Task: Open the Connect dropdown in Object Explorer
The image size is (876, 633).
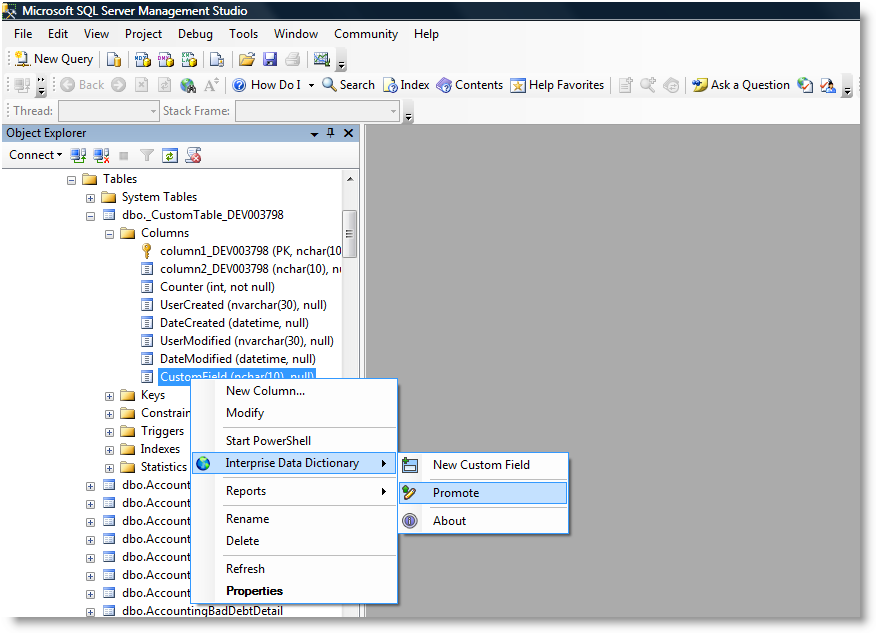Action: tap(35, 155)
